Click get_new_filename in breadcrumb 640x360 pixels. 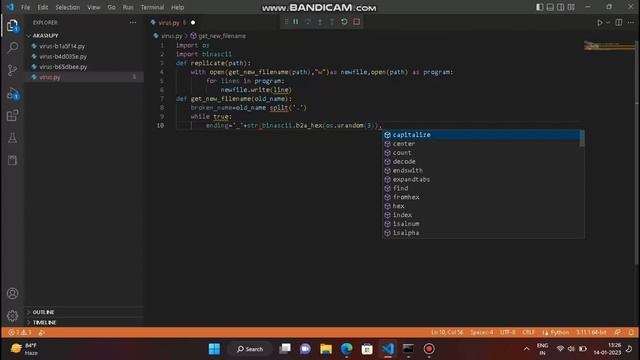click(222, 36)
